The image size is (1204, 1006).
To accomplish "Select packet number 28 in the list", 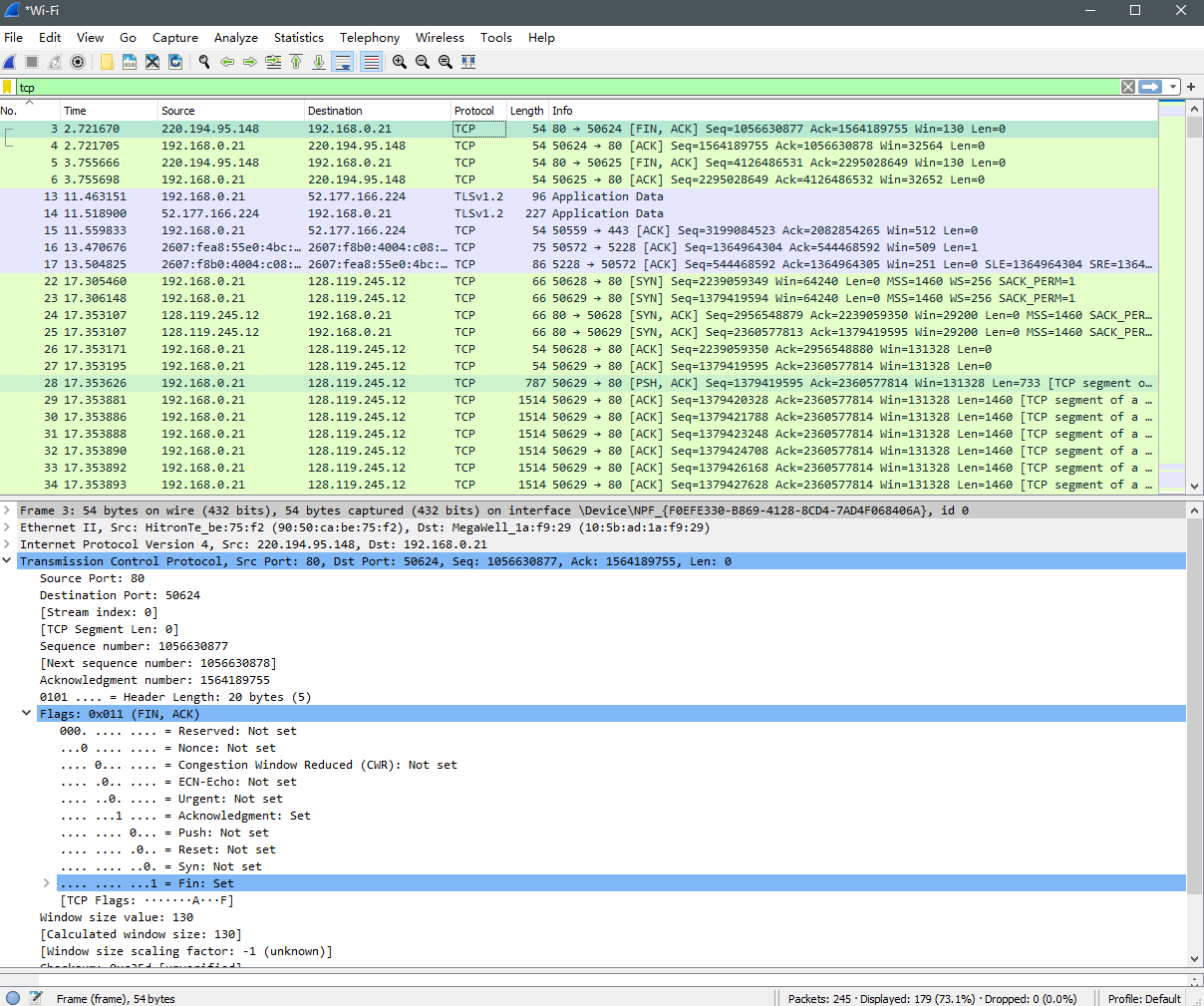I will (x=299, y=382).
